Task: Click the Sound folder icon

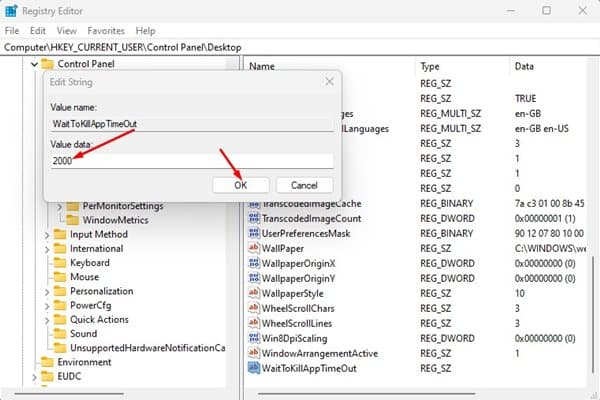Action: [60, 334]
